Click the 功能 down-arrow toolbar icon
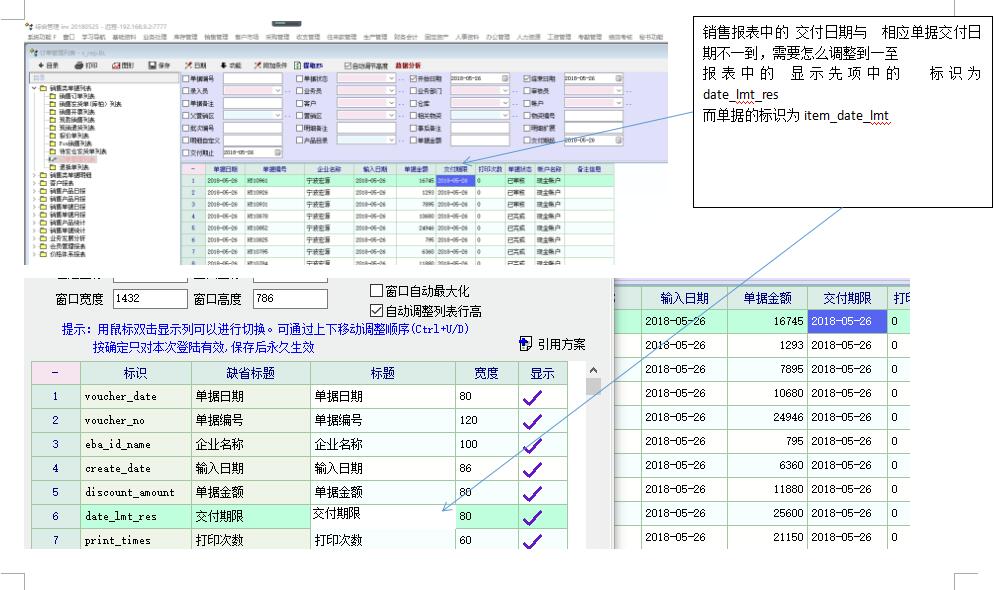This screenshot has width=1002, height=590. (x=224, y=65)
